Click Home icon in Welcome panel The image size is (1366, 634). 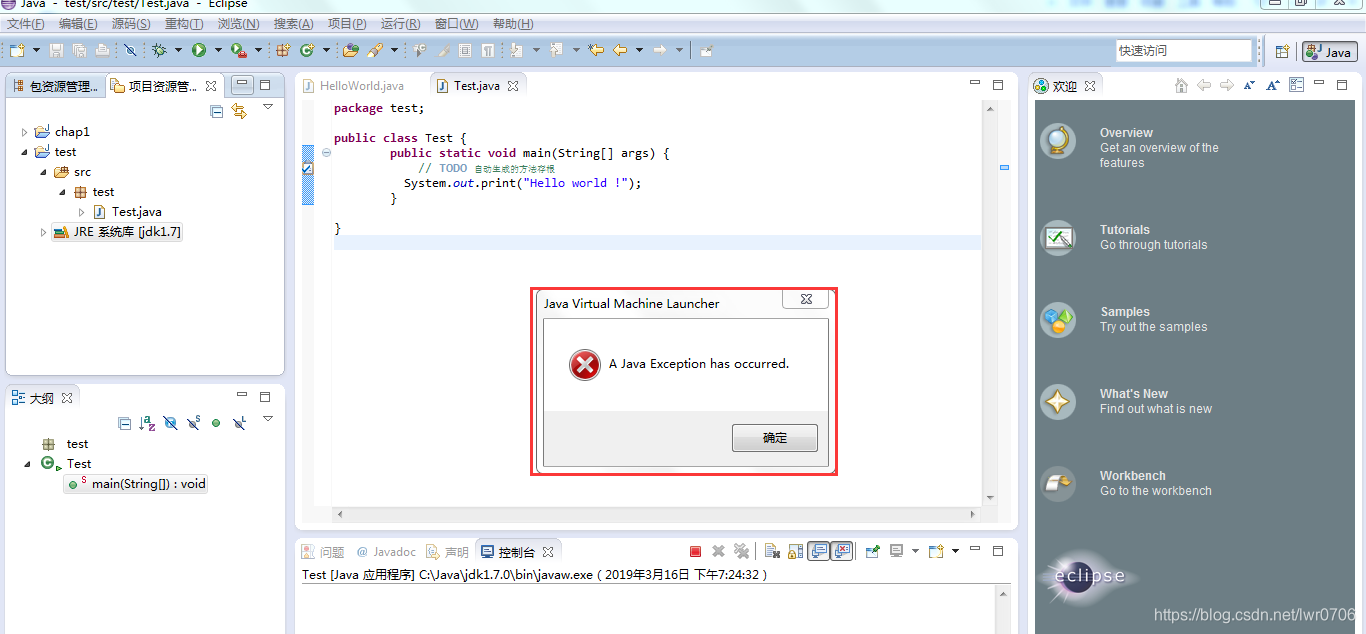coord(1181,86)
